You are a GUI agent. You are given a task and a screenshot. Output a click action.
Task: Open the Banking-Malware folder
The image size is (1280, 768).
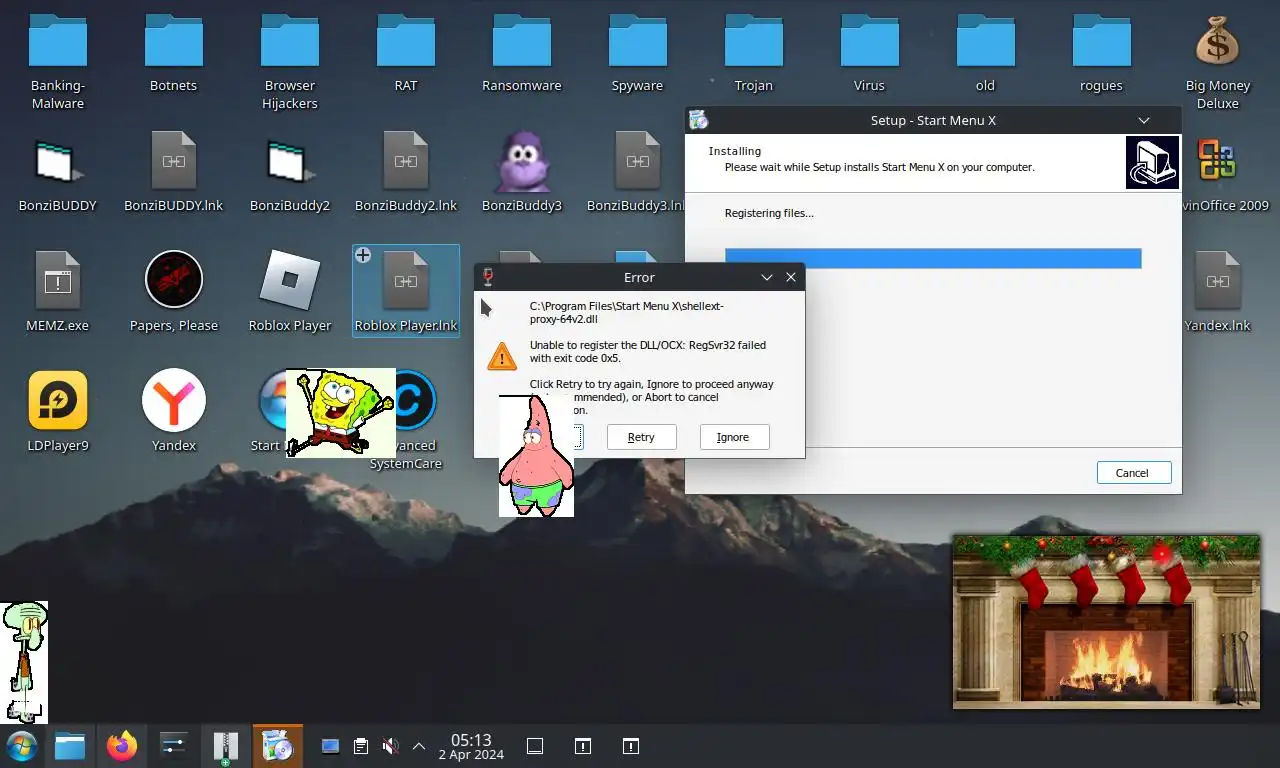click(x=58, y=40)
